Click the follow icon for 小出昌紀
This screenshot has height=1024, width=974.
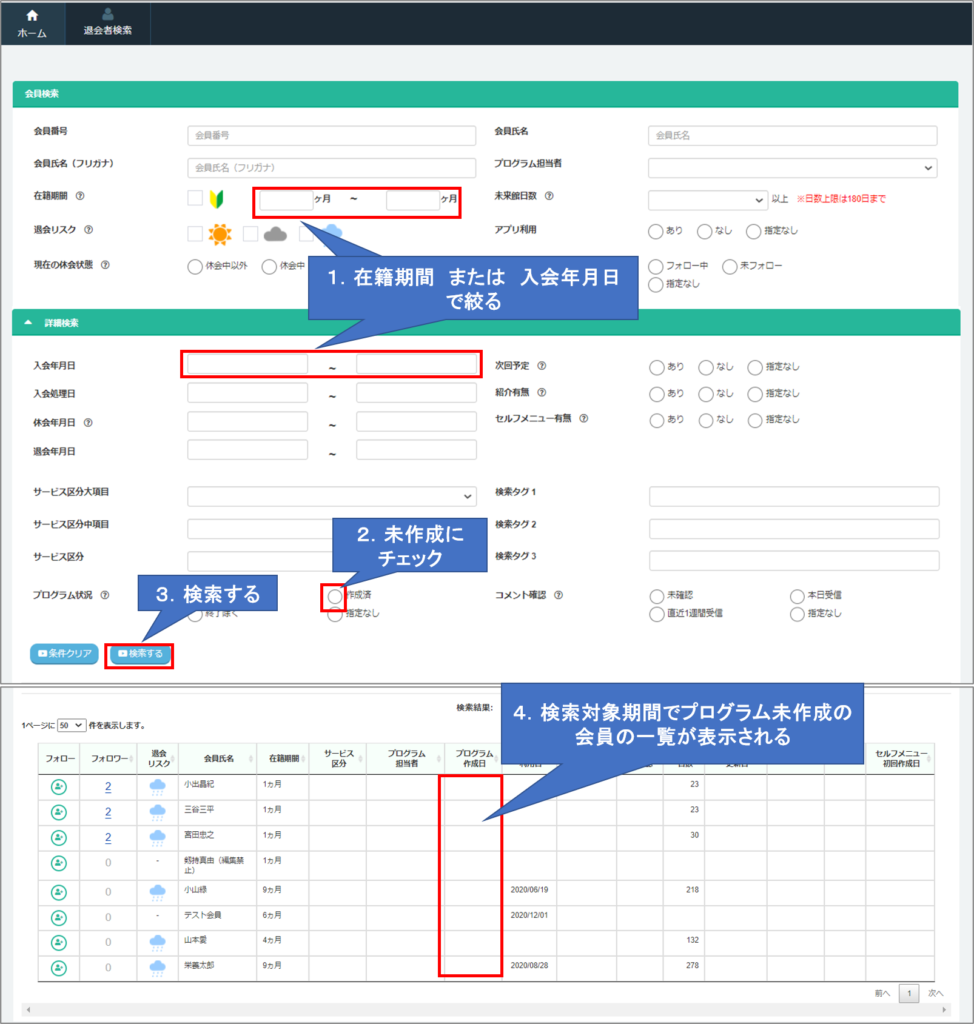pyautogui.click(x=58, y=787)
